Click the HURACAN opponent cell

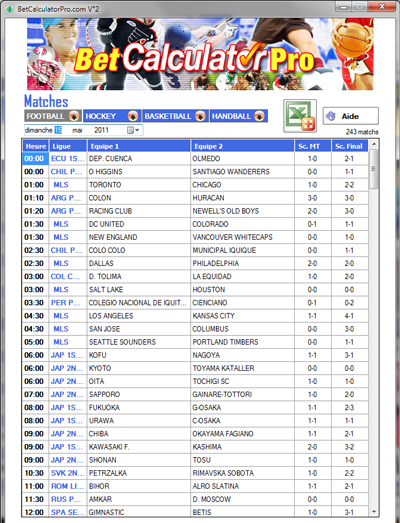(243, 198)
